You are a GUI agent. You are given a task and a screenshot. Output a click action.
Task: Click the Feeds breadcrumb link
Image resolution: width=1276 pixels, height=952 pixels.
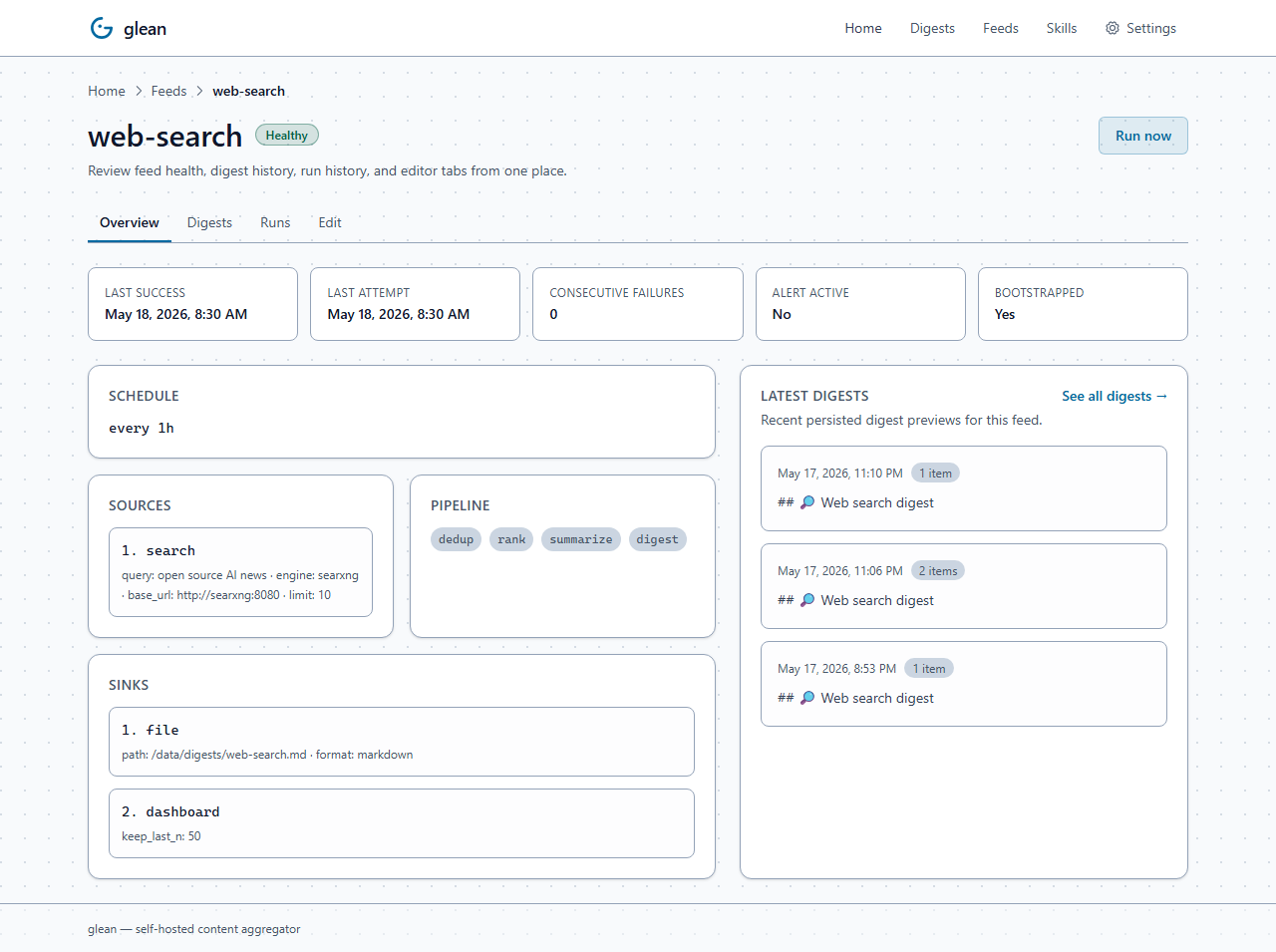(x=168, y=91)
